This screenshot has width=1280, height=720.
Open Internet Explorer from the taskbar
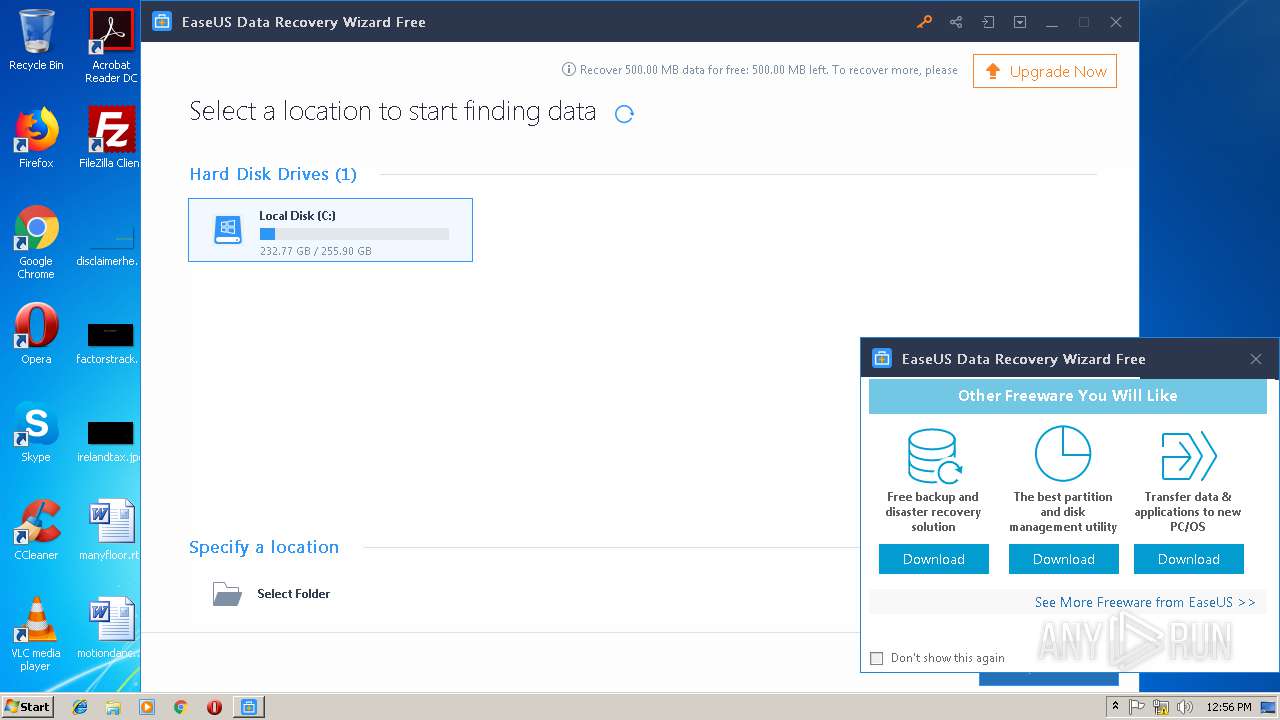click(x=80, y=707)
